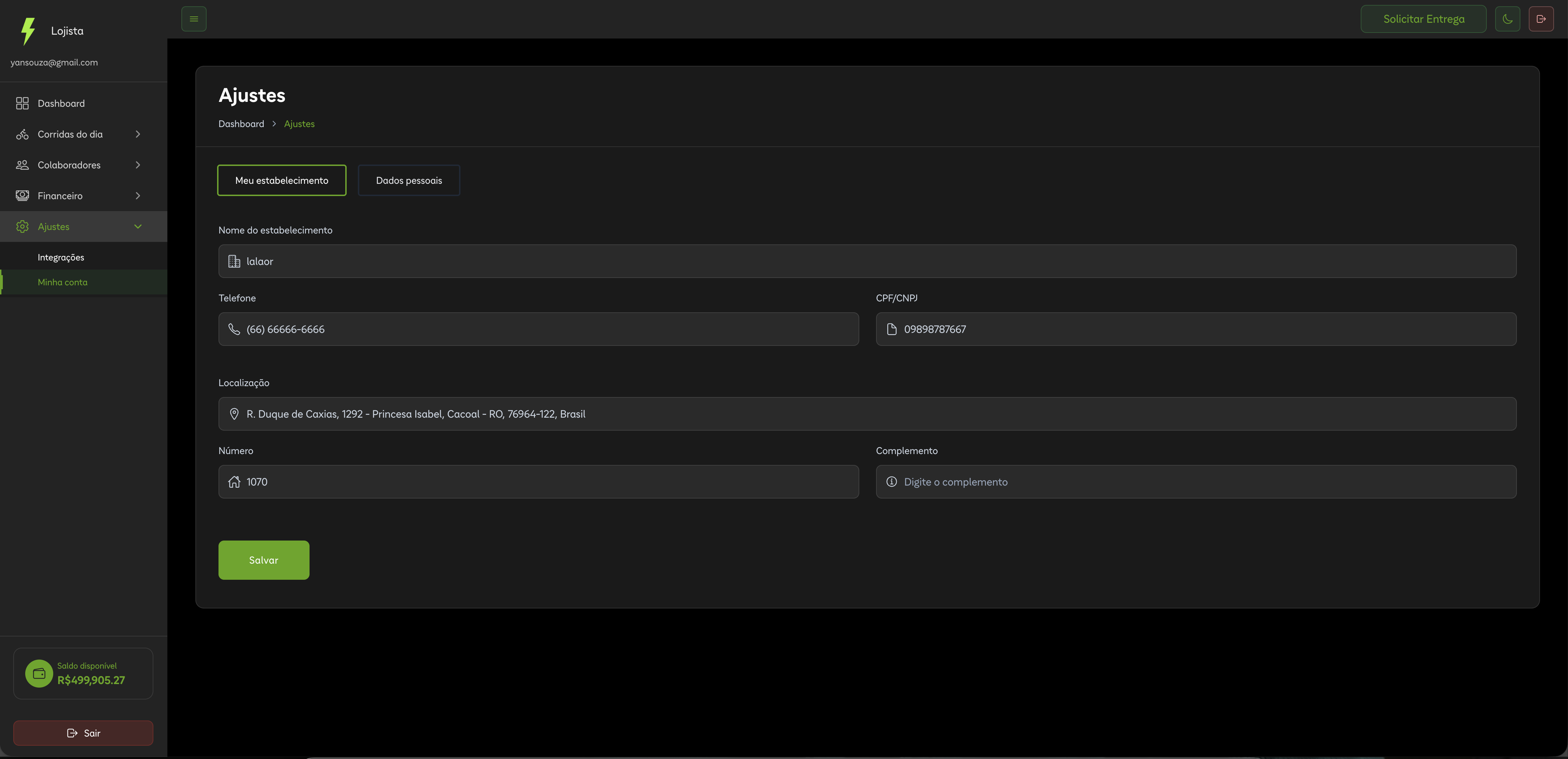Viewport: 1568px width, 759px height.
Task: Click the map pin icon in Localização
Action: point(234,414)
